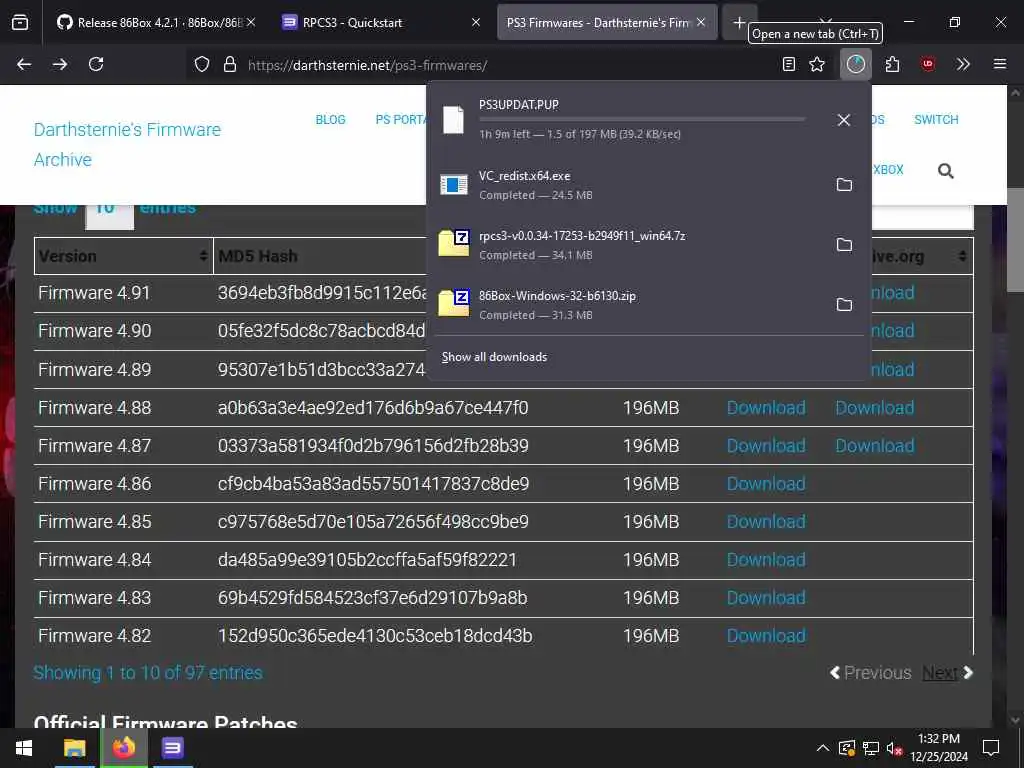Sort table by Version column
Viewport: 1024px width, 768px height.
point(123,256)
